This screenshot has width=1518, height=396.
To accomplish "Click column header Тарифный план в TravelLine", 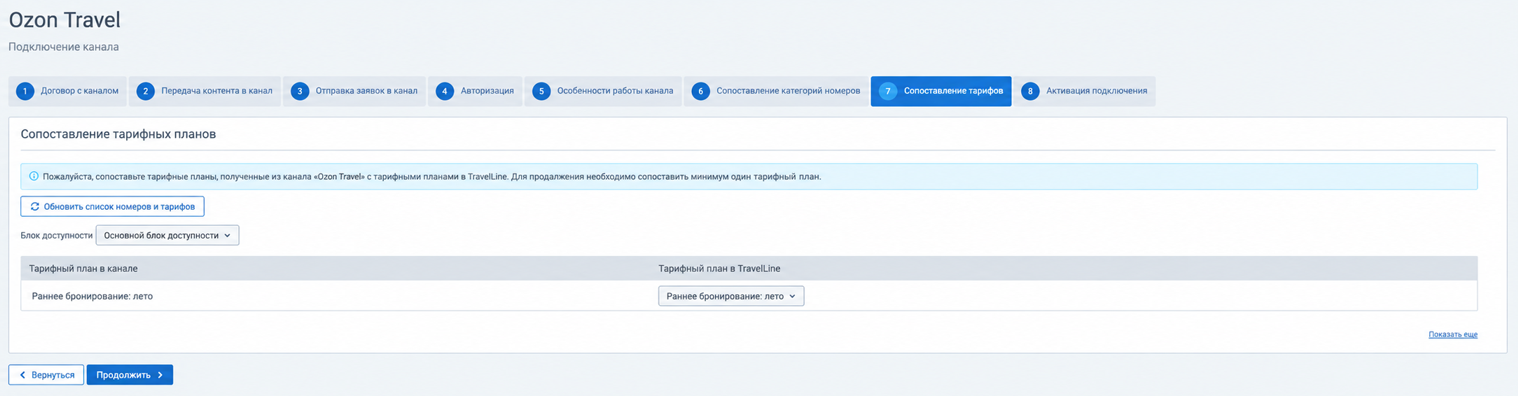I will click(x=719, y=268).
